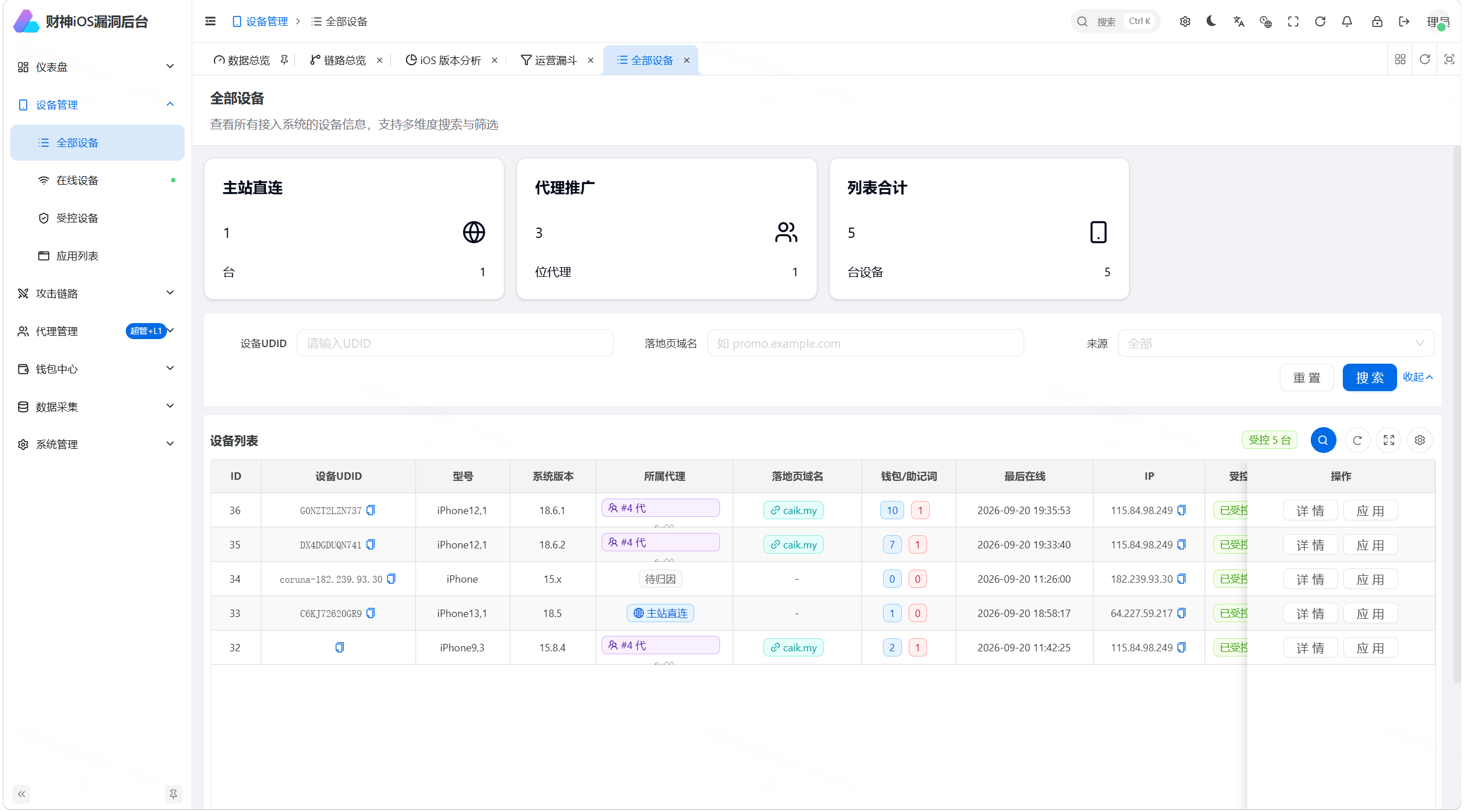The width and height of the screenshot is (1464, 812).
Task: Collapse the 设备管理 menu
Action: tap(97, 105)
